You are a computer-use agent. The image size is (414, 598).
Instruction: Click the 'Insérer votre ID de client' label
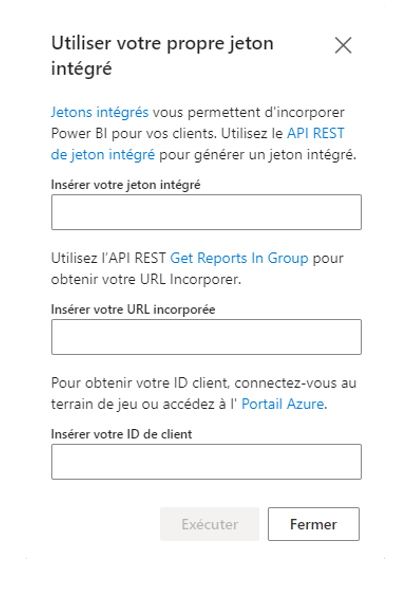[122, 434]
